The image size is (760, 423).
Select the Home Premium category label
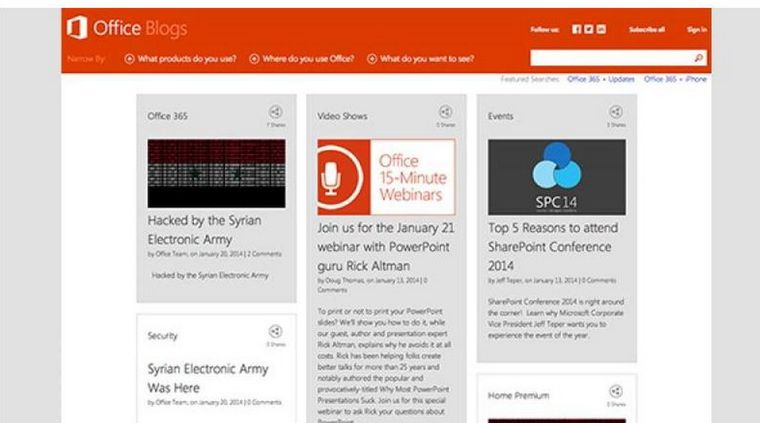[518, 395]
